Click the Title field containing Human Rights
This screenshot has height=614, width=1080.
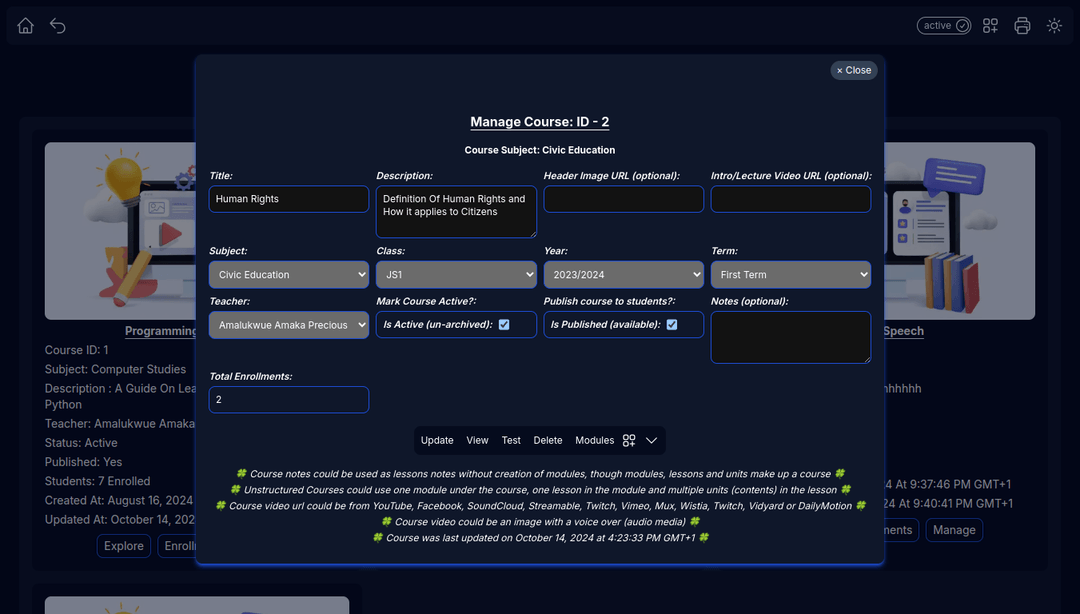tap(289, 199)
